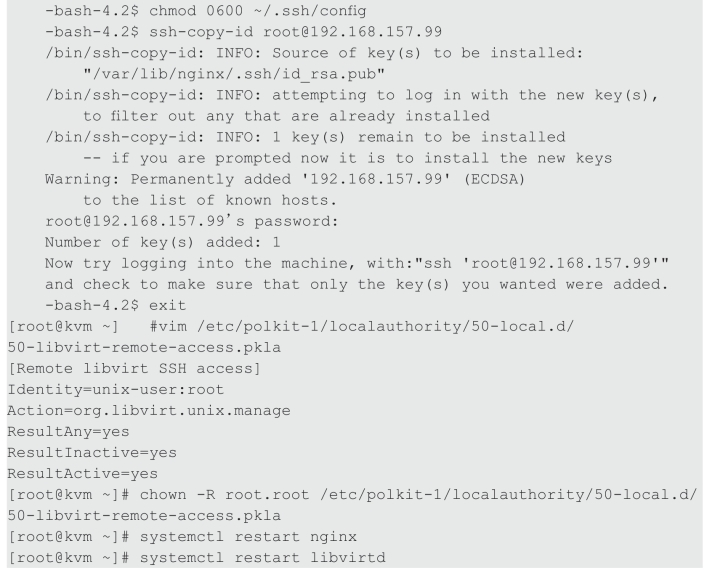Viewport: 707px width, 570px height.
Task: Click the attempting to log in line
Action: click(352, 95)
